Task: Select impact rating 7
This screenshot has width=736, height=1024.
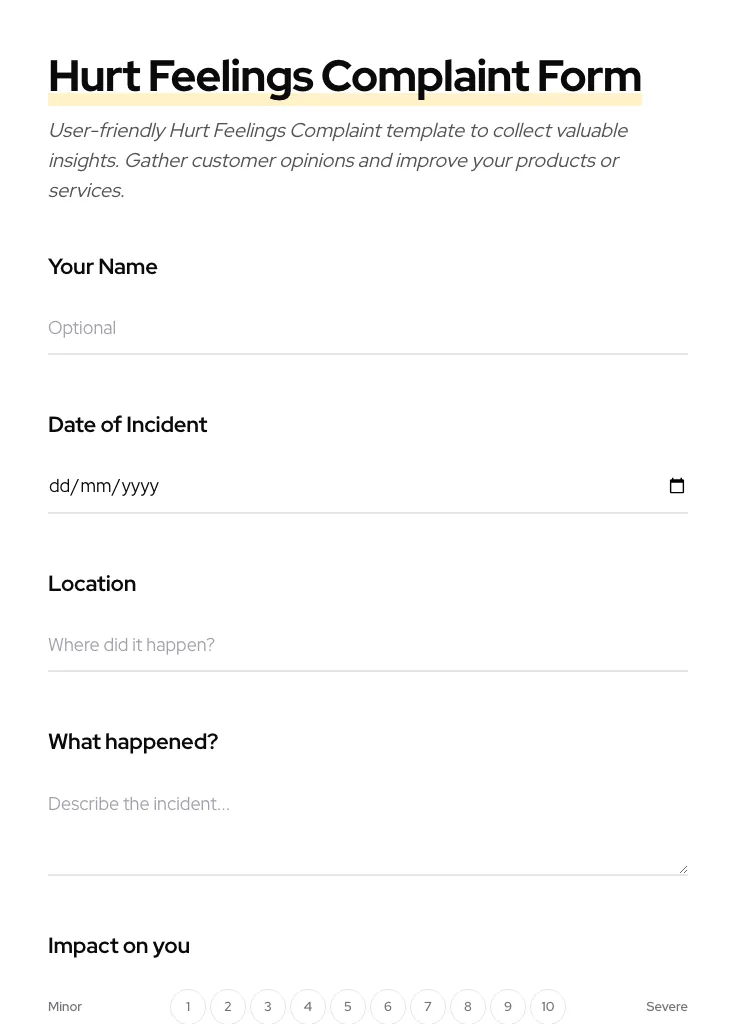Action: click(428, 1006)
